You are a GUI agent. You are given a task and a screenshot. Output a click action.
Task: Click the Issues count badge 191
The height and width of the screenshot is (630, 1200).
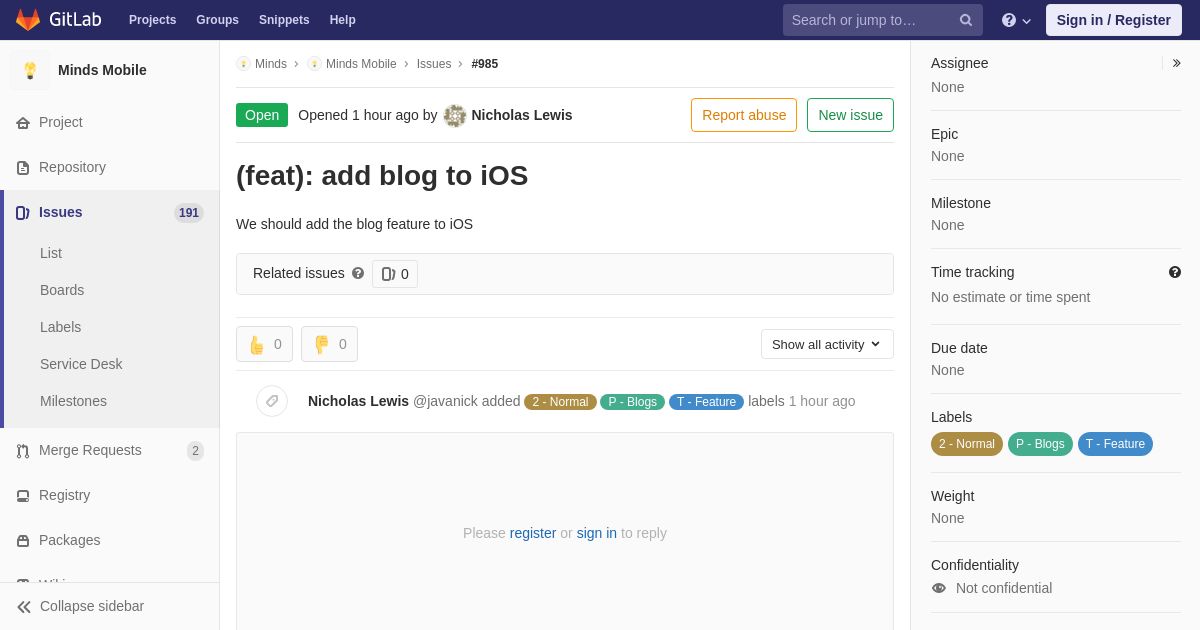[x=189, y=213]
